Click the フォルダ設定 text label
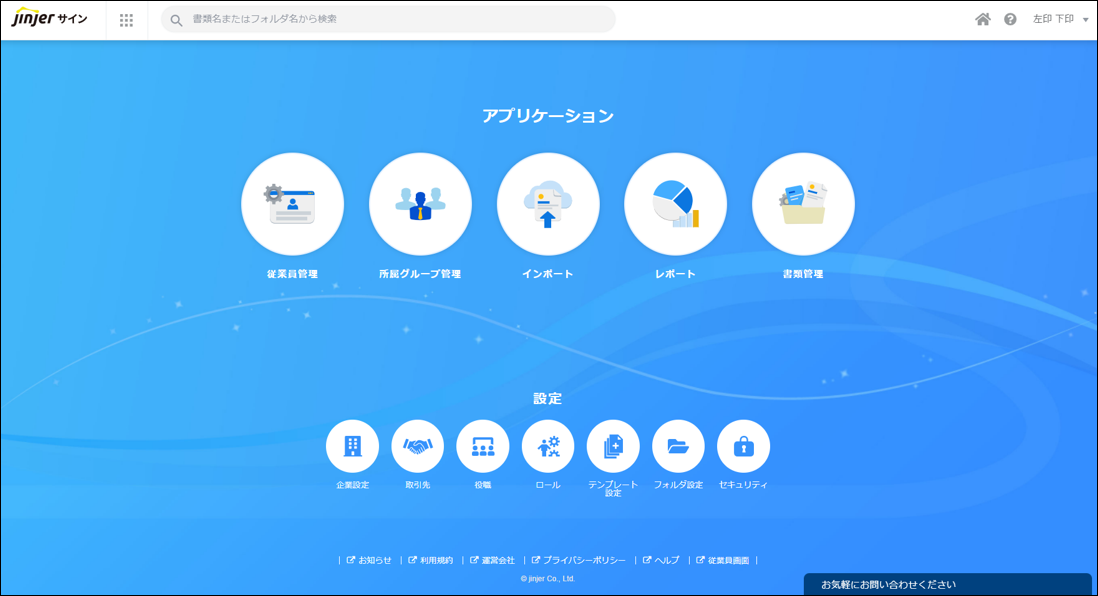 678,485
